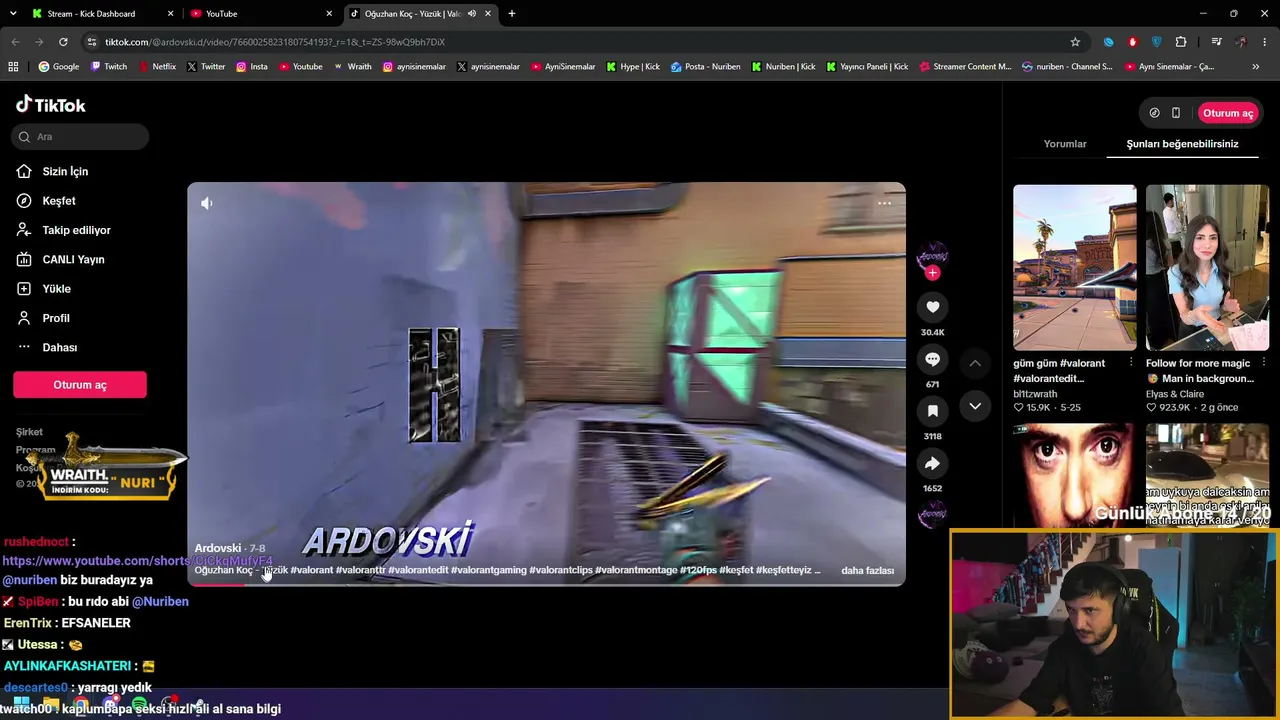Open the browser extensions puzzle icon
The height and width of the screenshot is (720, 1280).
click(x=1181, y=42)
